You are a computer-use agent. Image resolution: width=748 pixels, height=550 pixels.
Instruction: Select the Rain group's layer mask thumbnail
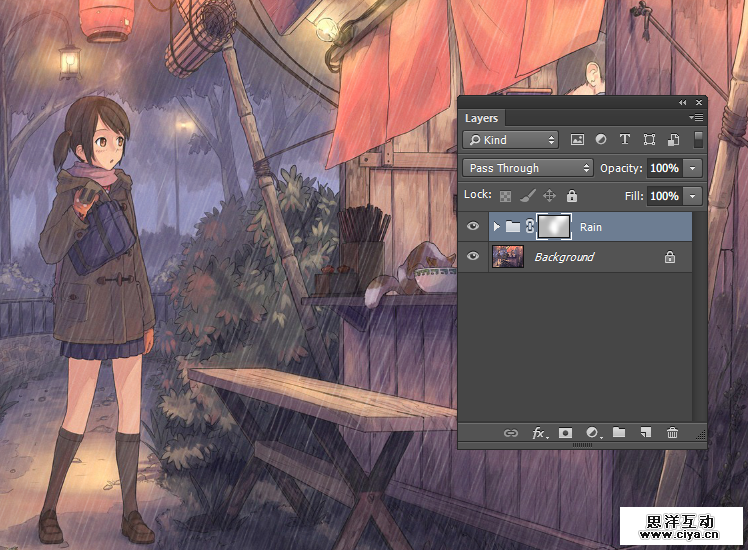(553, 227)
